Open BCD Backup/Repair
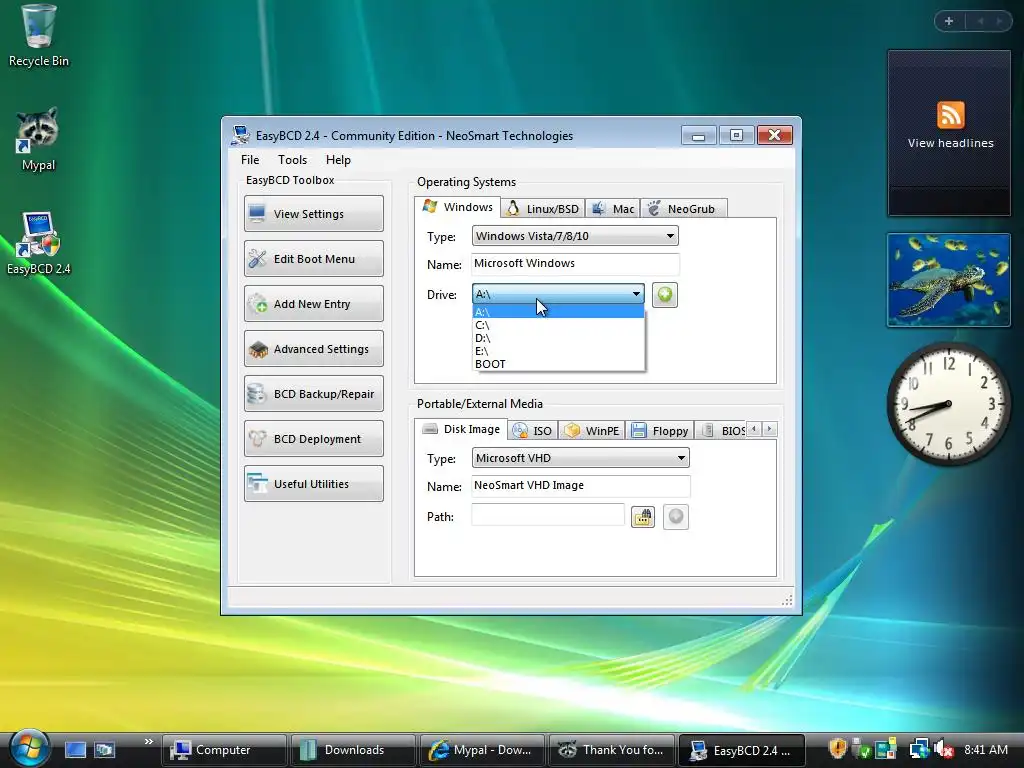Screen dimensions: 1024x768 (x=313, y=394)
